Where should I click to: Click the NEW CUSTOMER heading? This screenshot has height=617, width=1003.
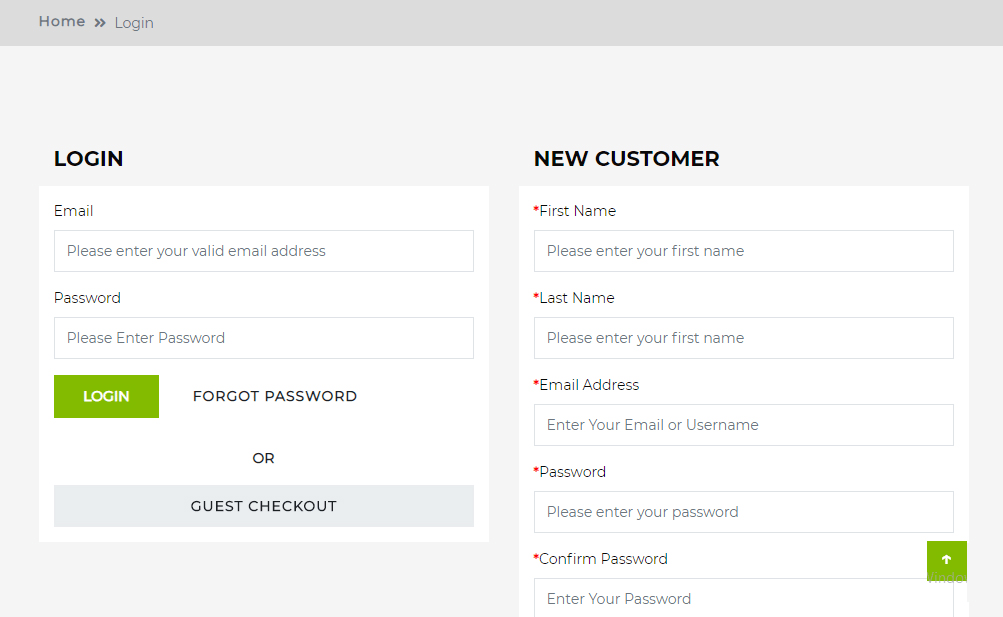[x=626, y=158]
